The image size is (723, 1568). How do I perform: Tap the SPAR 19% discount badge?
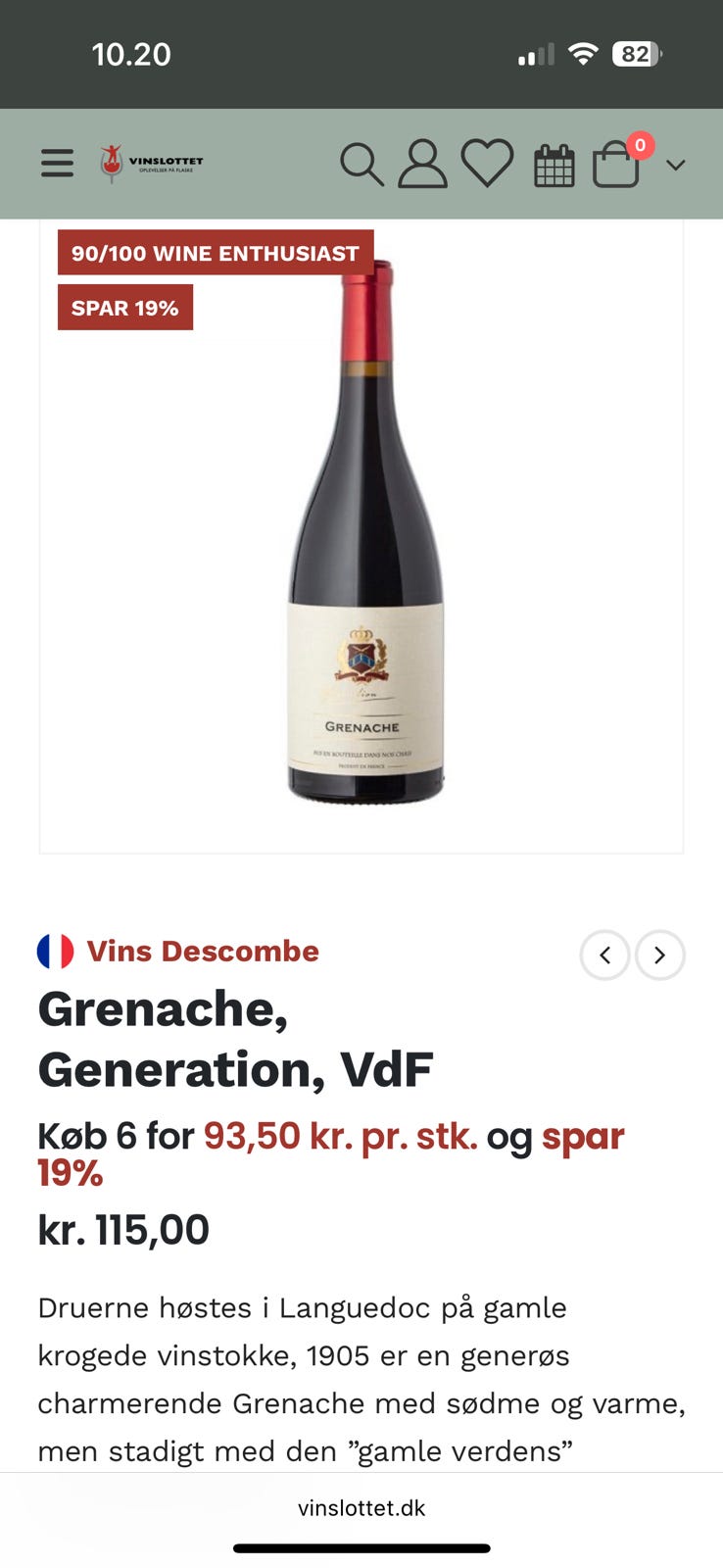(x=125, y=308)
